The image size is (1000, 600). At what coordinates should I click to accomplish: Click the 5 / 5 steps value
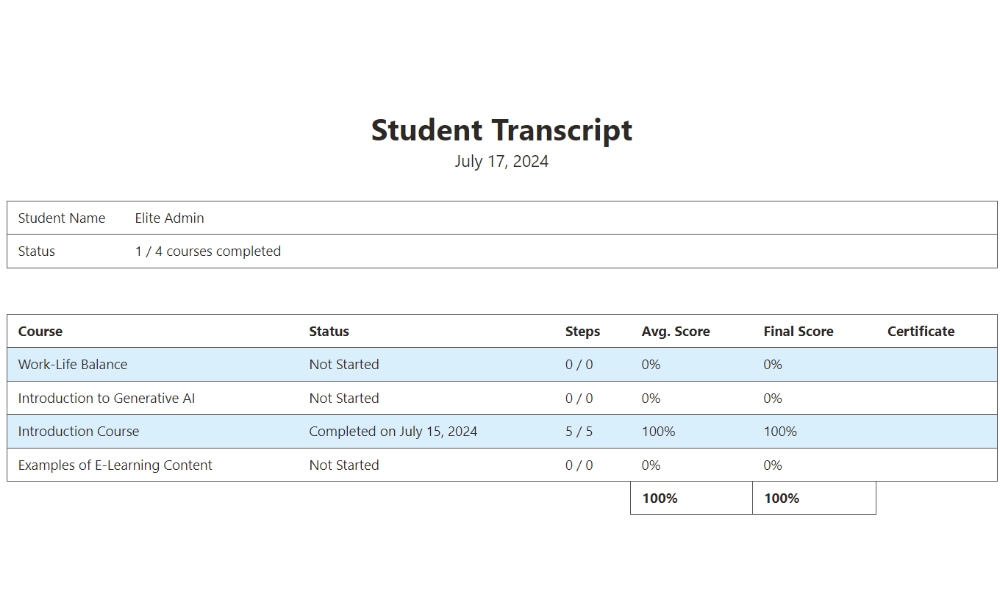click(x=579, y=431)
